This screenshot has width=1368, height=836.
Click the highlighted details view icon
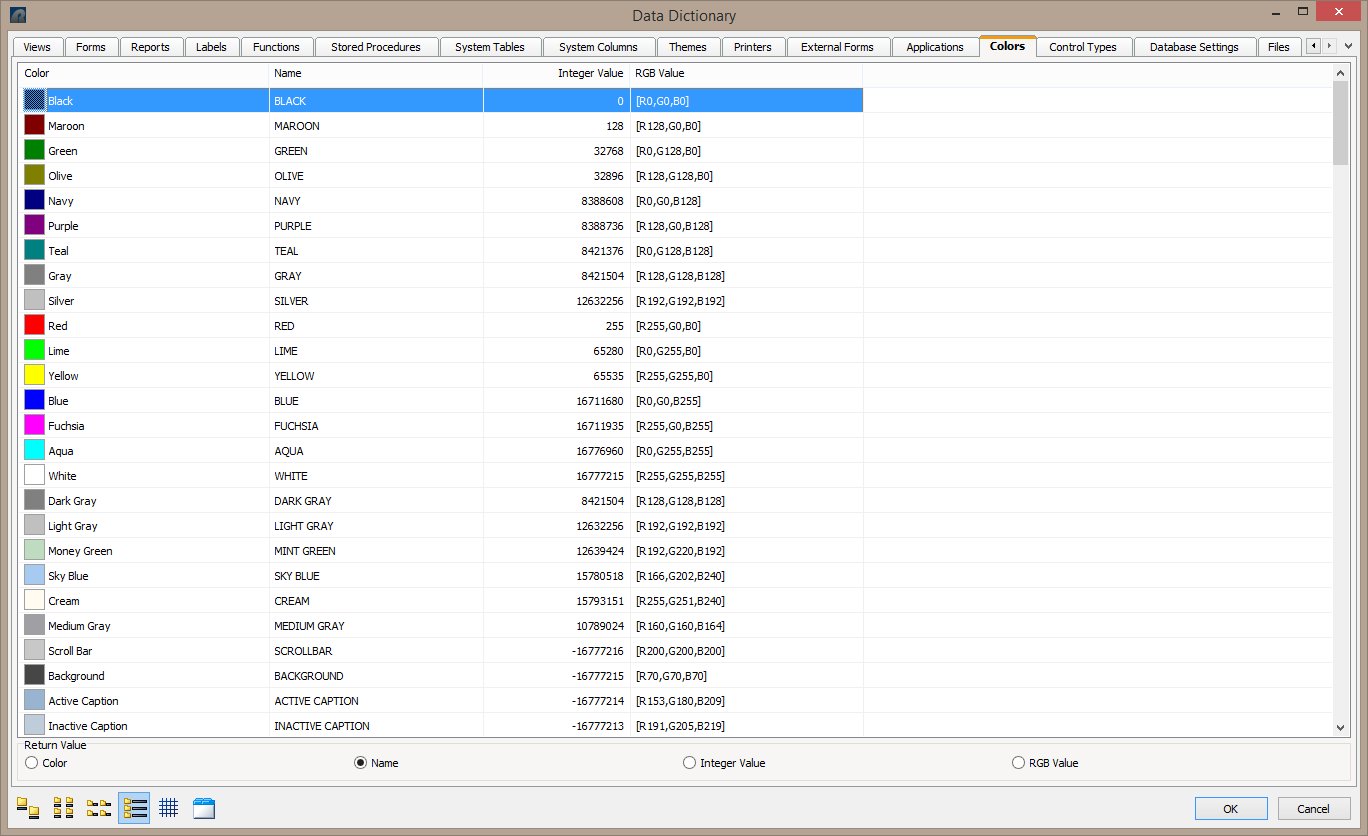pos(134,808)
